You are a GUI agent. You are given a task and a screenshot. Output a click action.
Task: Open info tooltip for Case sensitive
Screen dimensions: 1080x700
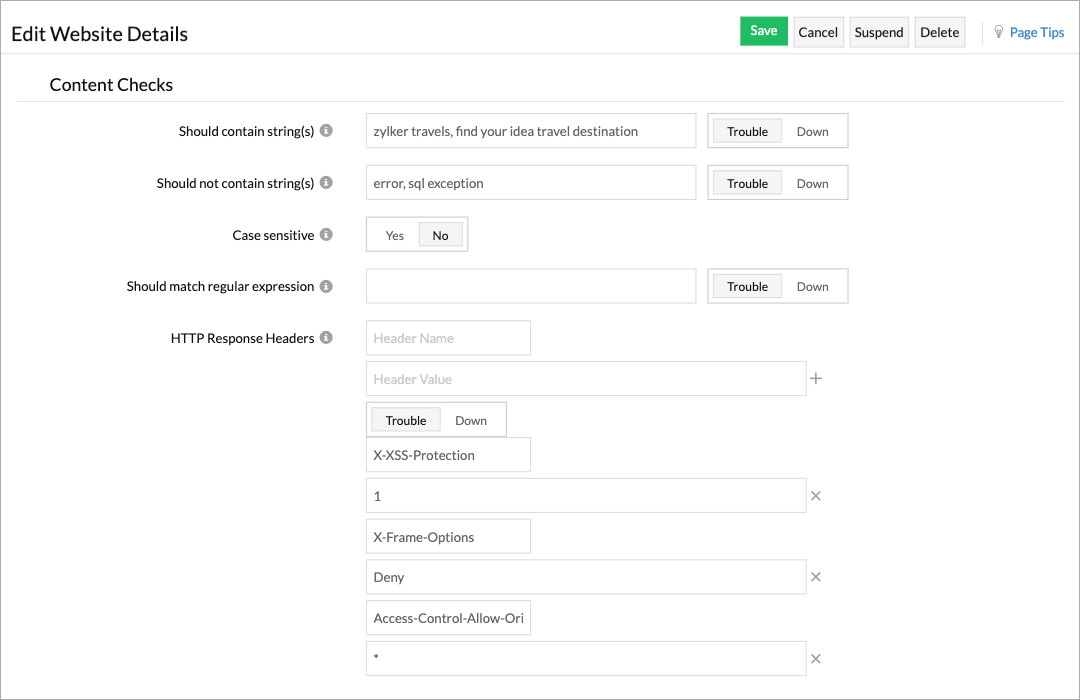[327, 234]
